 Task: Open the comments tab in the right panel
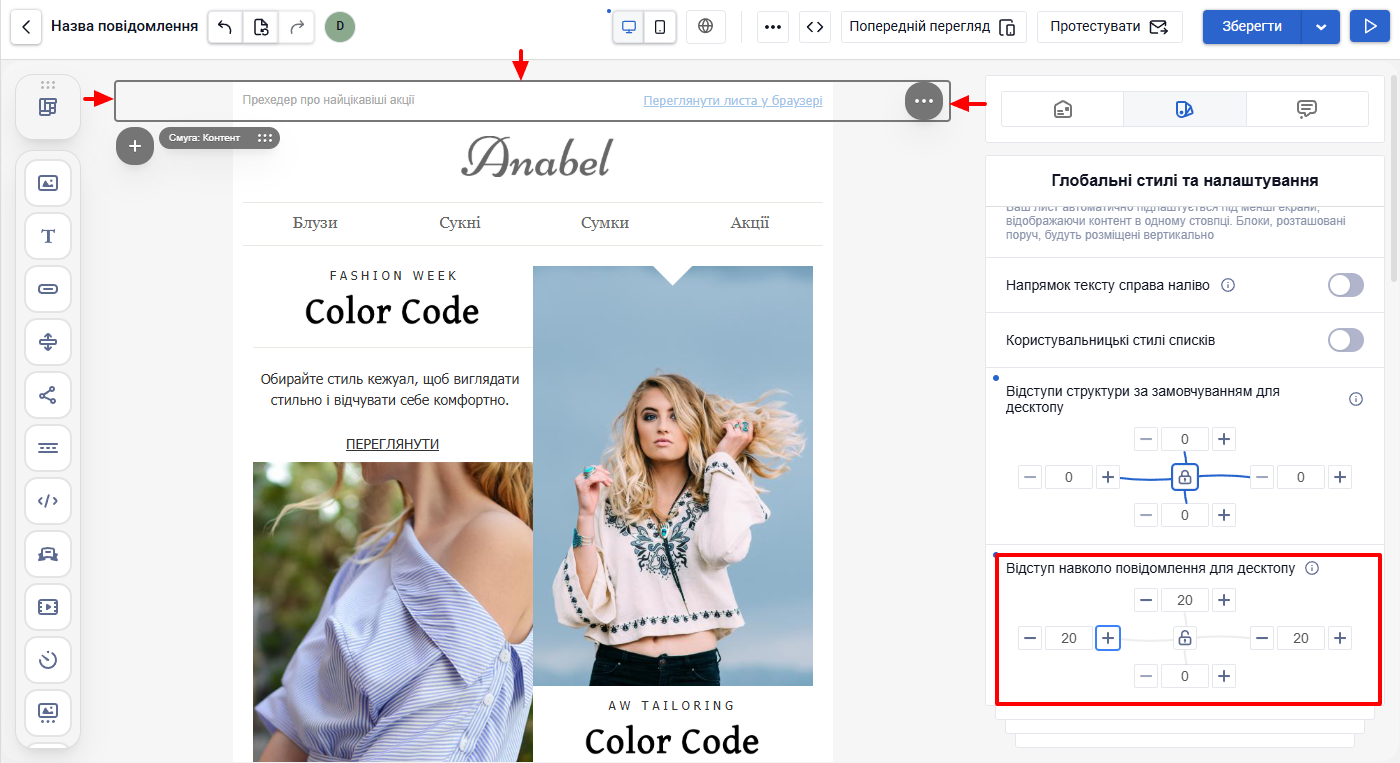[x=1307, y=109]
